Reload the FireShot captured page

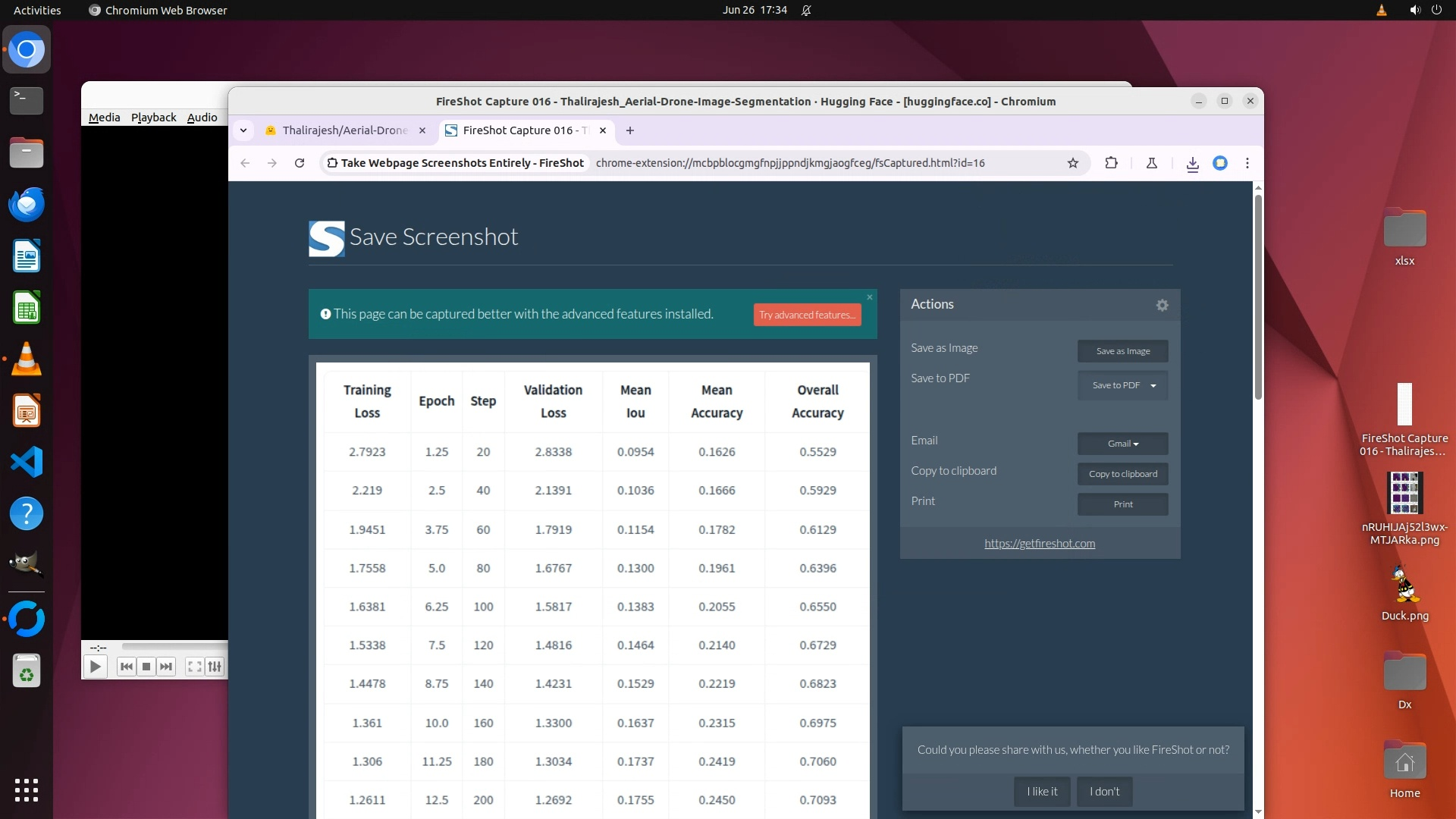(x=300, y=163)
